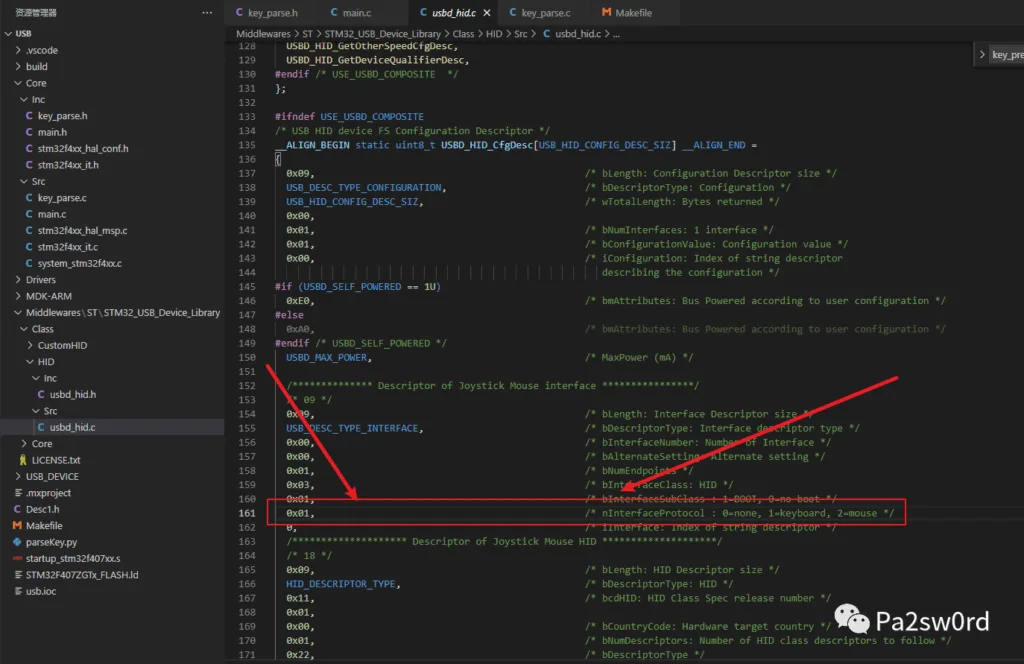Click usbd_hid.c breadcrumb segment
The height and width of the screenshot is (664, 1024).
[577, 33]
